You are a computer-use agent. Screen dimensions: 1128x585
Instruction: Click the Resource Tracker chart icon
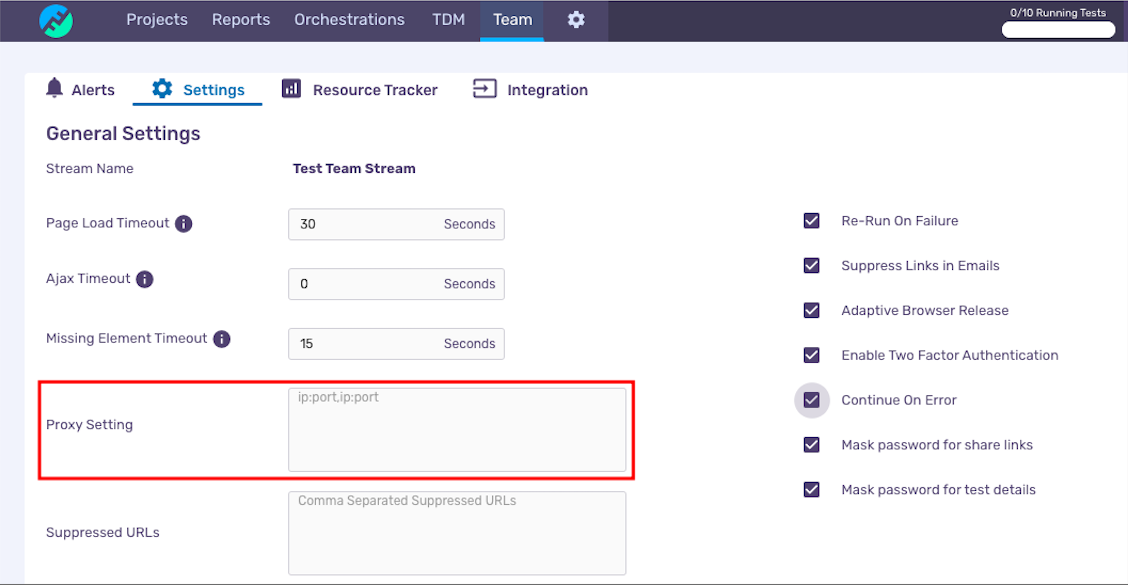pos(291,89)
